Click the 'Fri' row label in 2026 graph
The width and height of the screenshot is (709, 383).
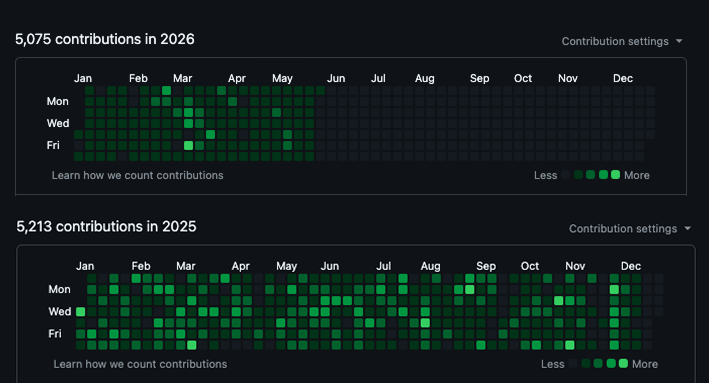[53, 145]
